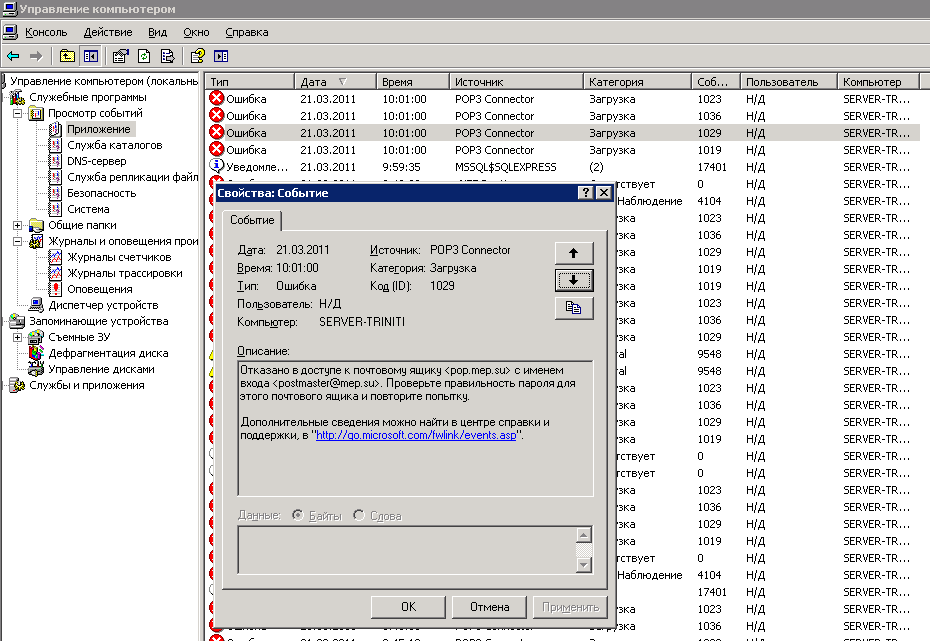Click the DNS-сервер log icon

click(x=55, y=161)
